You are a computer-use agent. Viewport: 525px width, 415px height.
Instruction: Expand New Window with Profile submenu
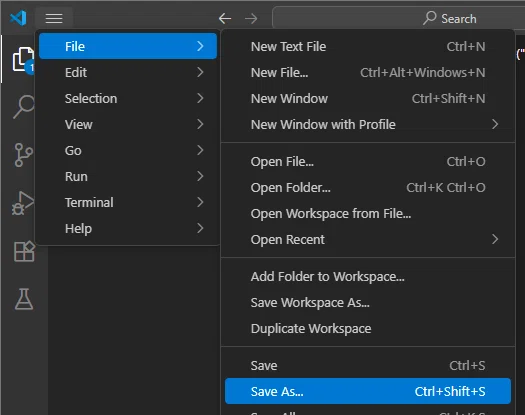point(368,125)
